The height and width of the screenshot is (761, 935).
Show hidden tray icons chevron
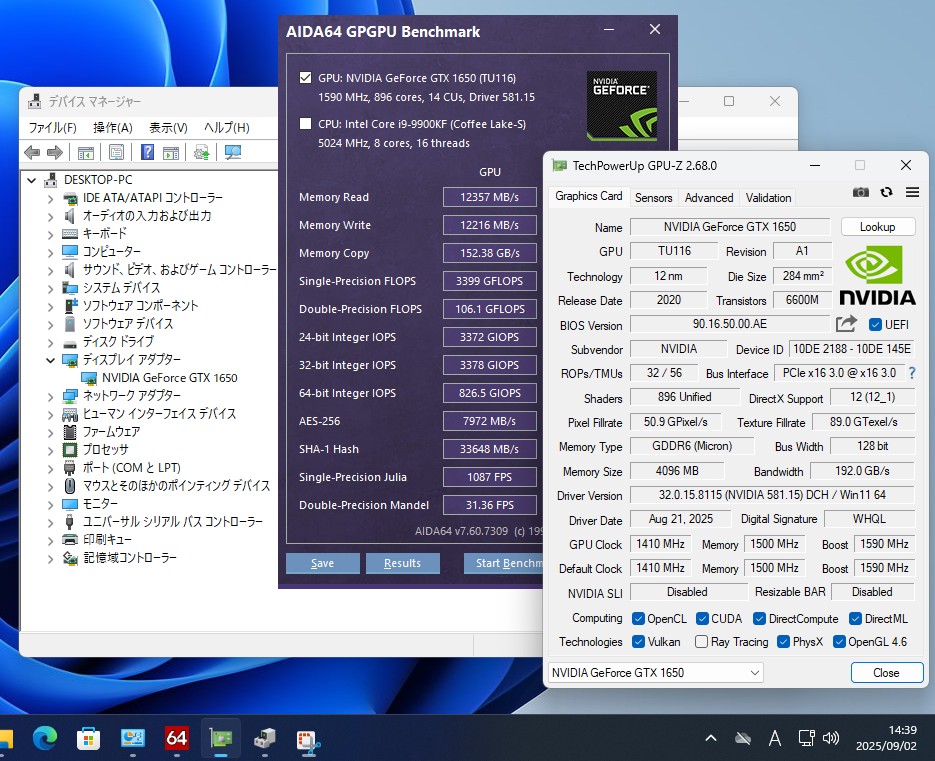tap(711, 738)
